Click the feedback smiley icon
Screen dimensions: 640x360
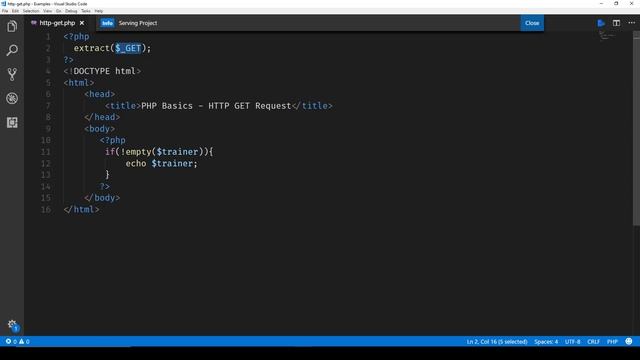pyautogui.click(x=629, y=341)
